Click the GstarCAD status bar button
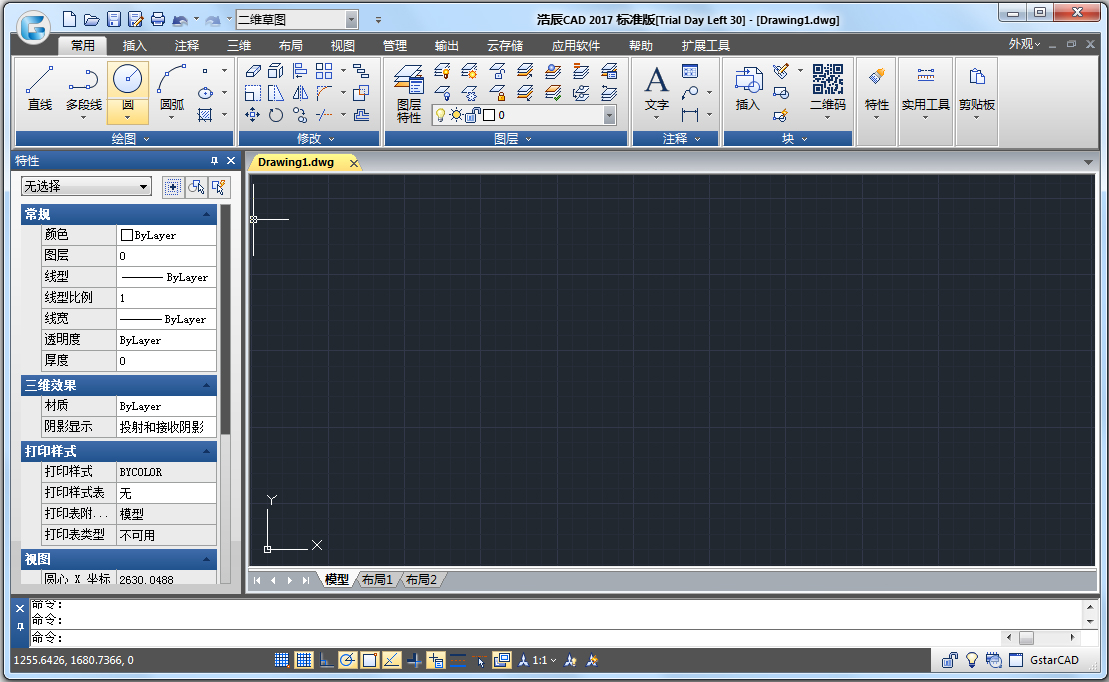Viewport: 1109px width, 682px height. pos(1054,660)
